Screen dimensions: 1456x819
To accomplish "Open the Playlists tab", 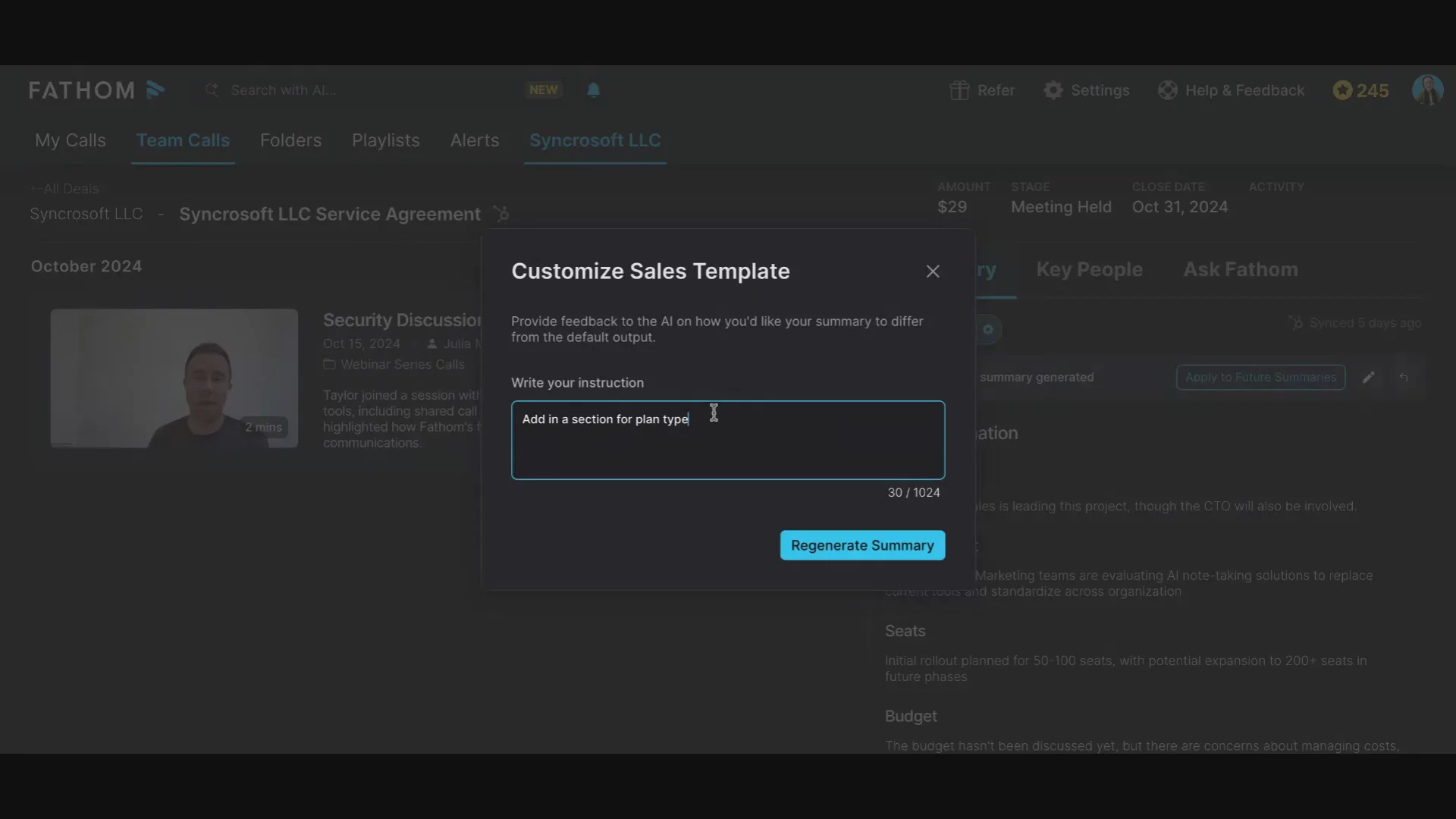I will [x=385, y=140].
